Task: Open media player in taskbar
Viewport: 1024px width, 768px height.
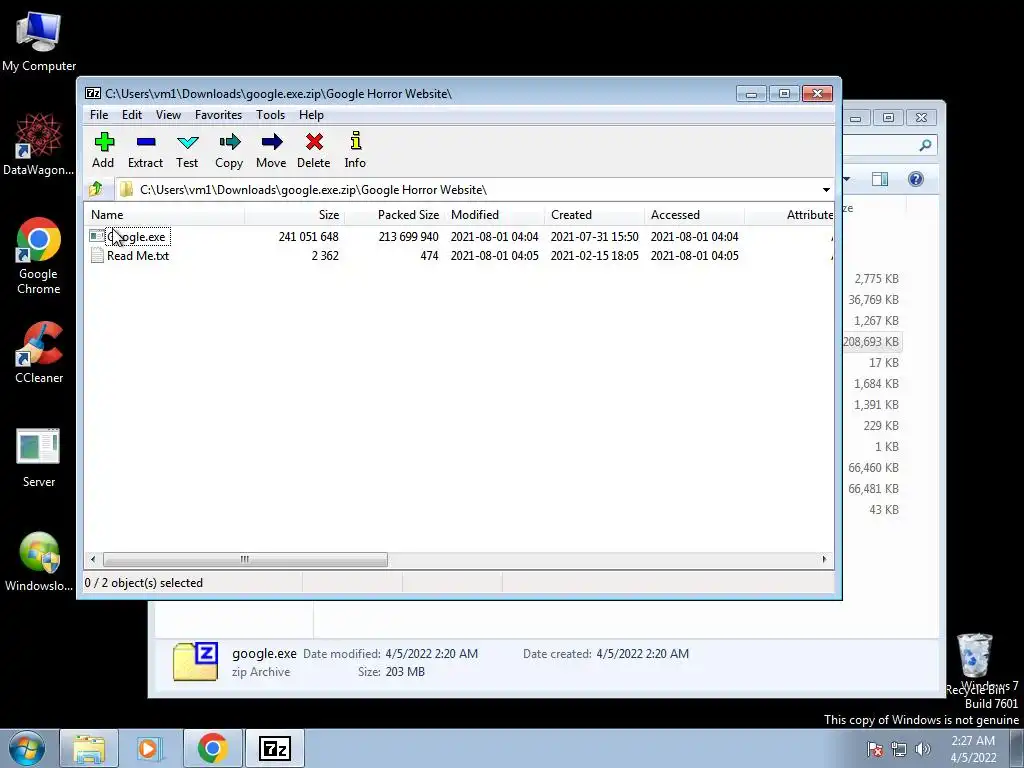Action: [150, 748]
